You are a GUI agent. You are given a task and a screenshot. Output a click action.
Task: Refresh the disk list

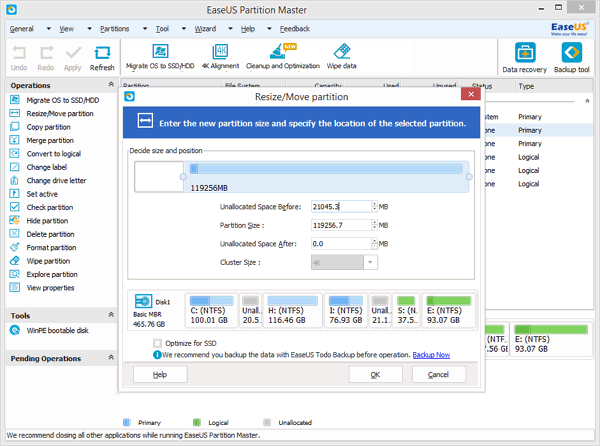click(102, 58)
